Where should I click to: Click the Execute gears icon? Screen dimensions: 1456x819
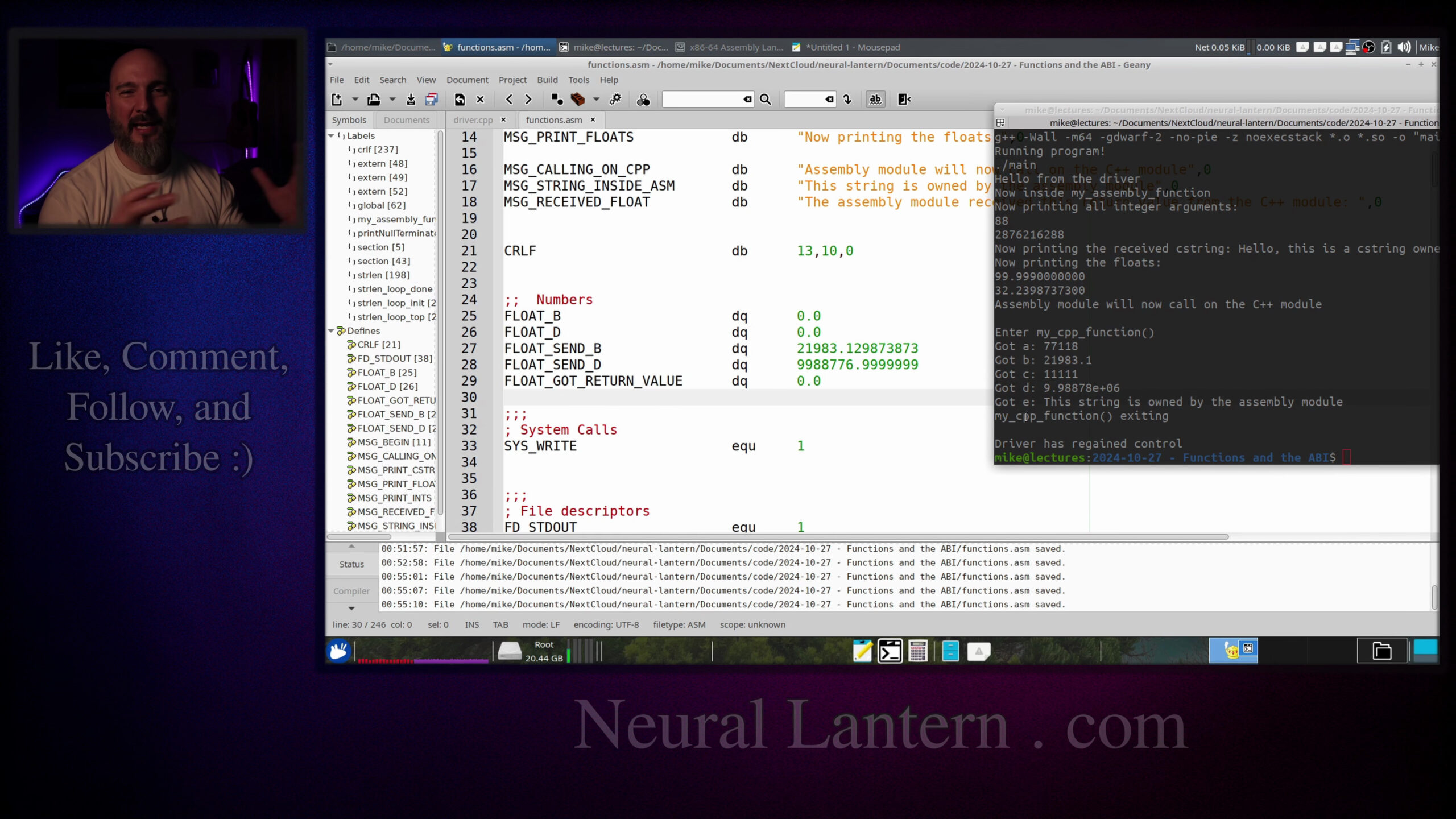point(615,100)
